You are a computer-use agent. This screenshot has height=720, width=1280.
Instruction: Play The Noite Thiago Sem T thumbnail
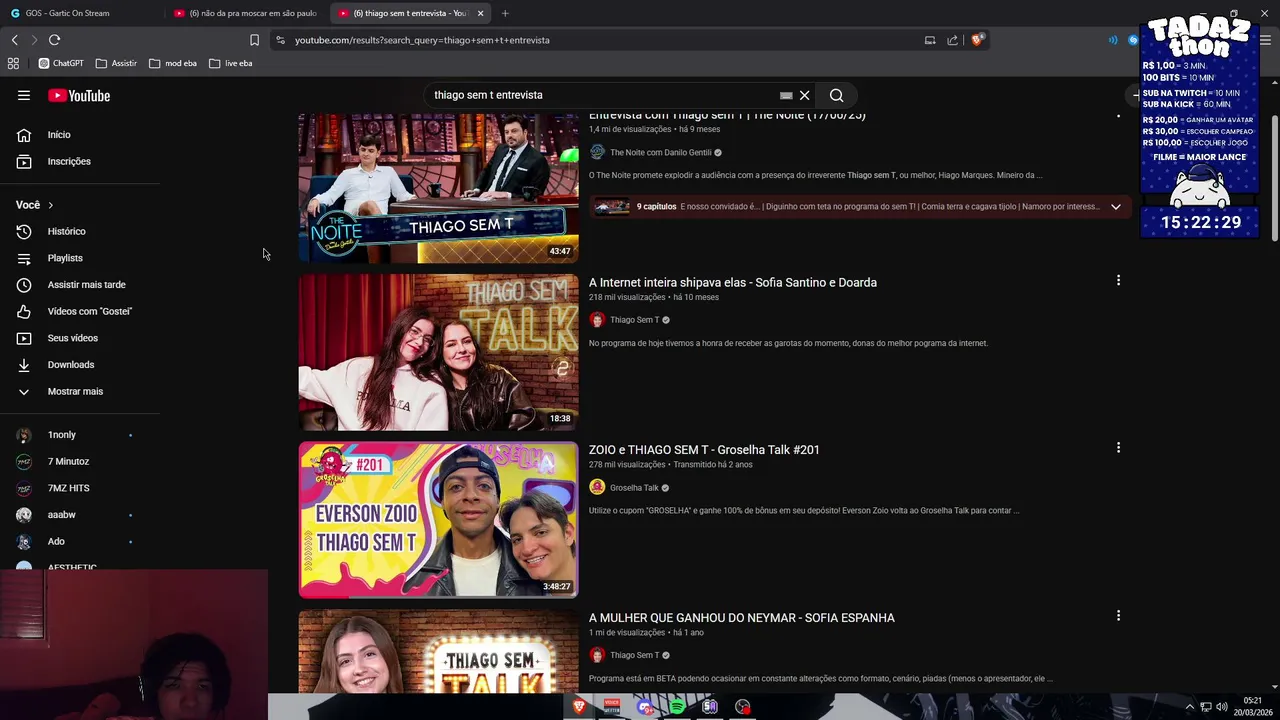(438, 189)
